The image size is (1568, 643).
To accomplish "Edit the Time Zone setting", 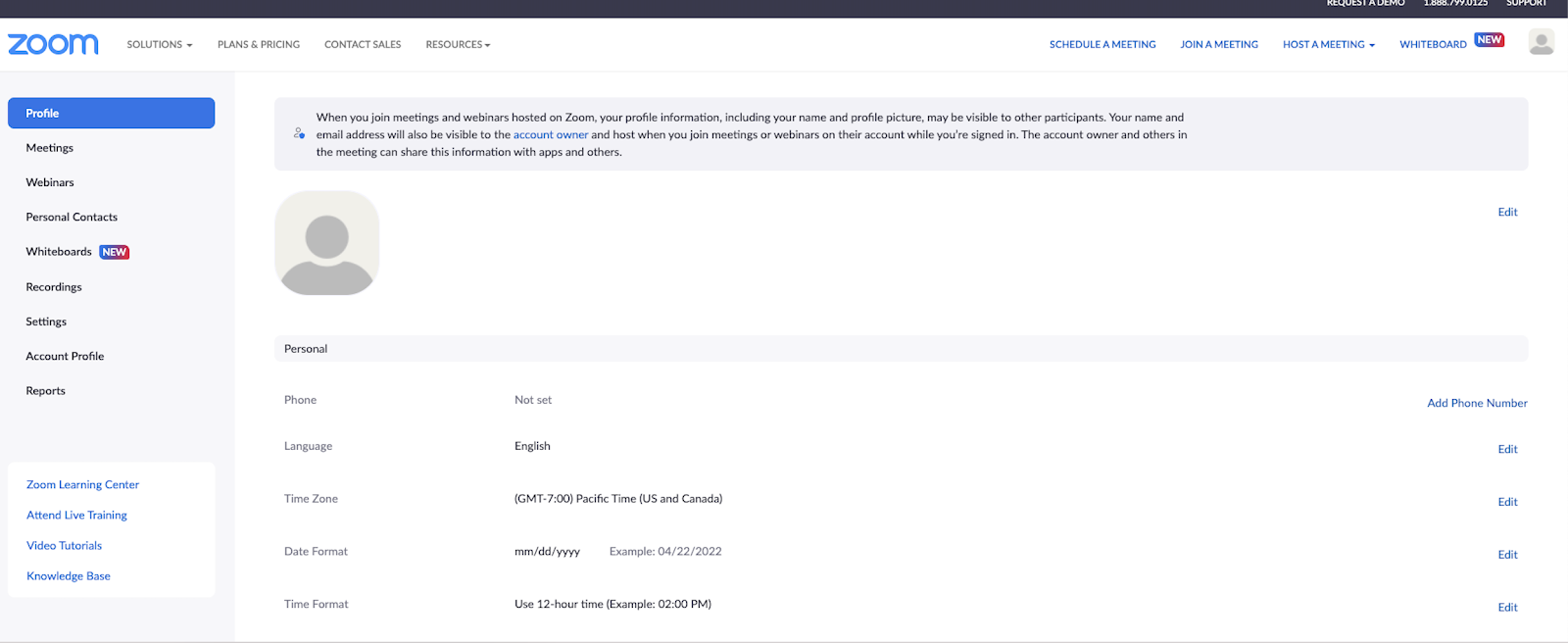I will point(1507,502).
